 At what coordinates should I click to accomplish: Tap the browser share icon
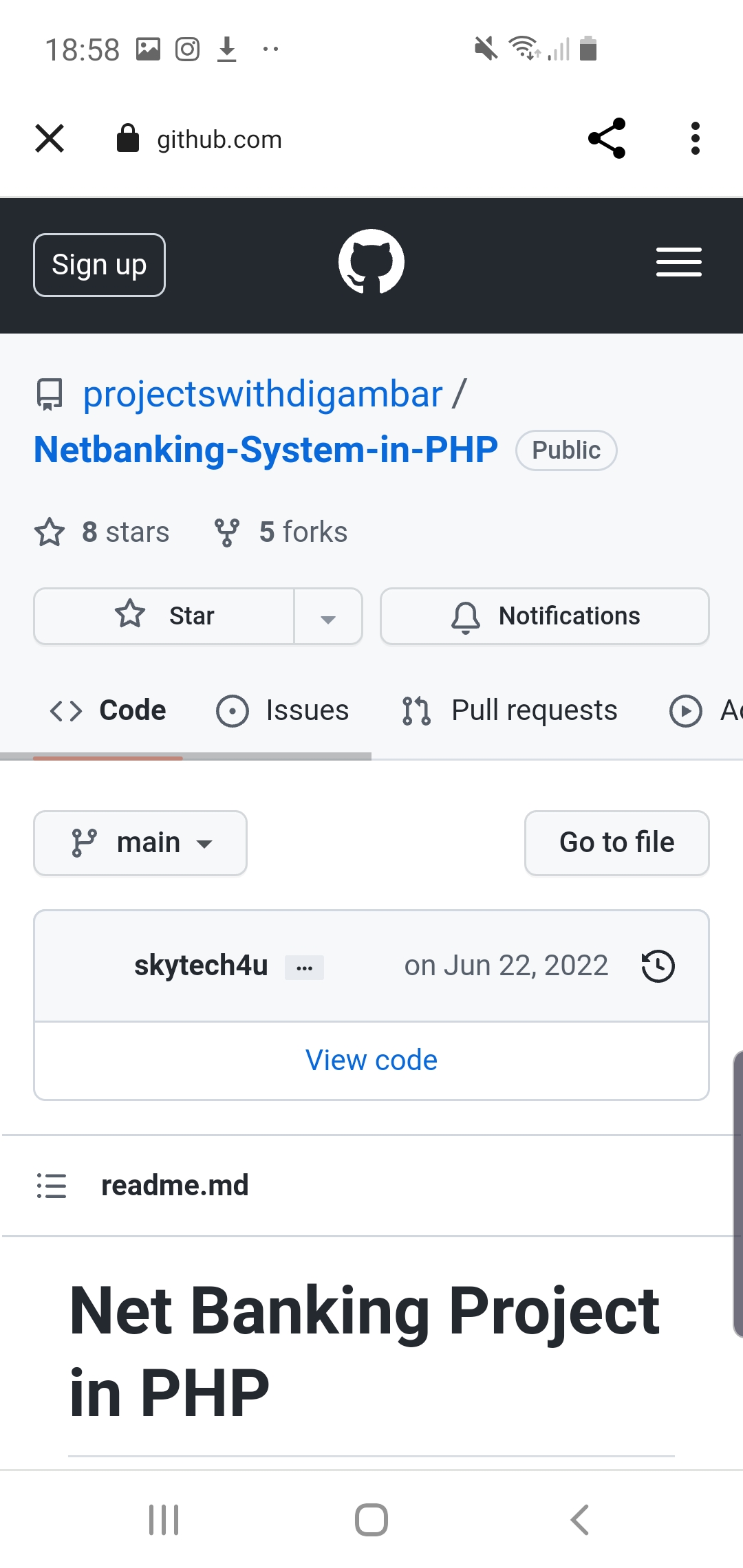pyautogui.click(x=607, y=138)
